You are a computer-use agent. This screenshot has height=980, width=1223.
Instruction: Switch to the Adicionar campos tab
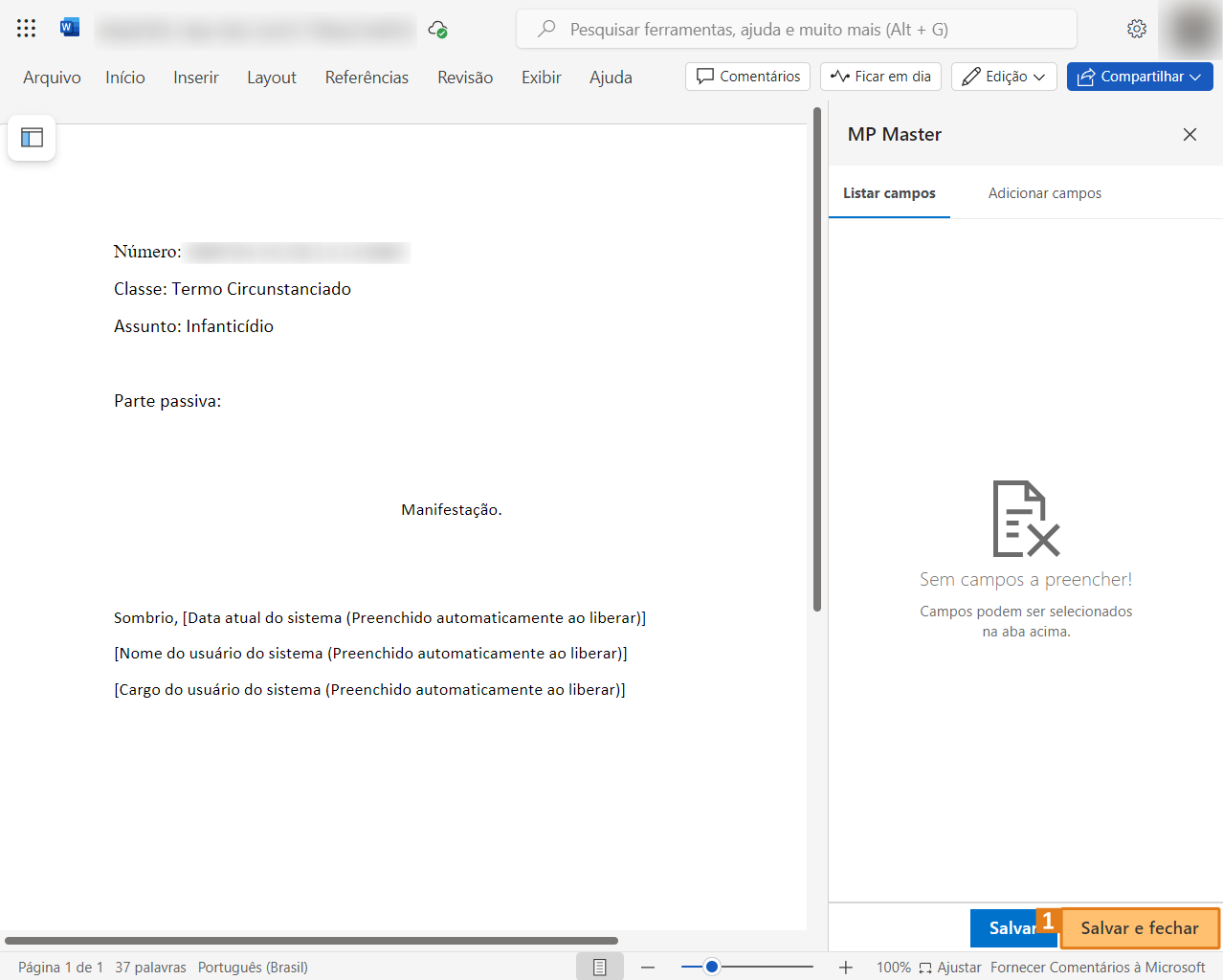pos(1044,193)
